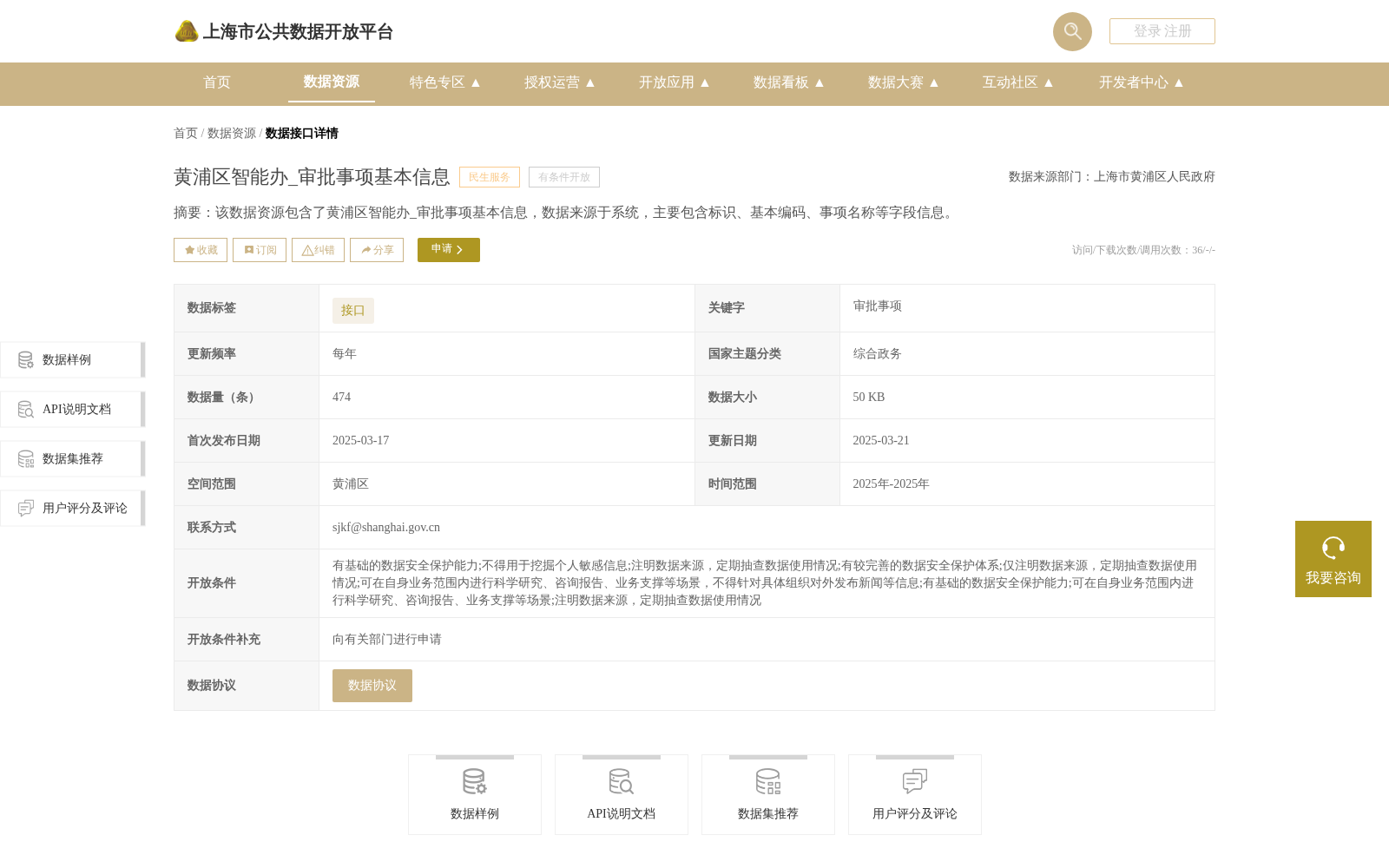Click the 黄浦区 spatial range value
This screenshot has height=868, width=1389.
tap(351, 484)
